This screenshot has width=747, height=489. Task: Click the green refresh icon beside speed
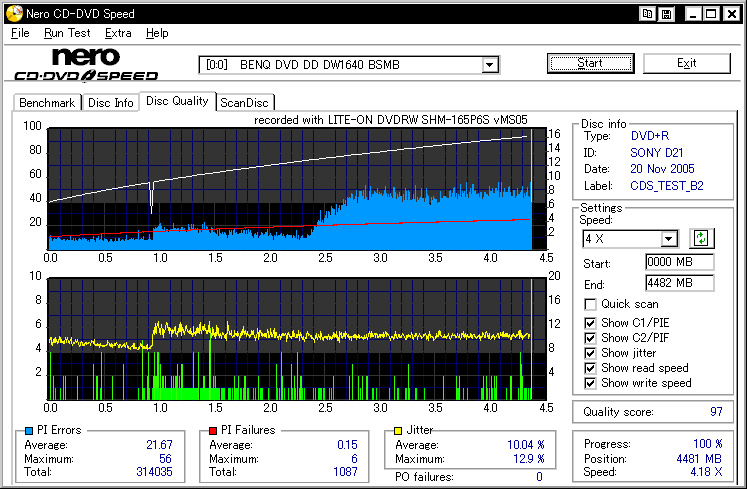point(703,238)
